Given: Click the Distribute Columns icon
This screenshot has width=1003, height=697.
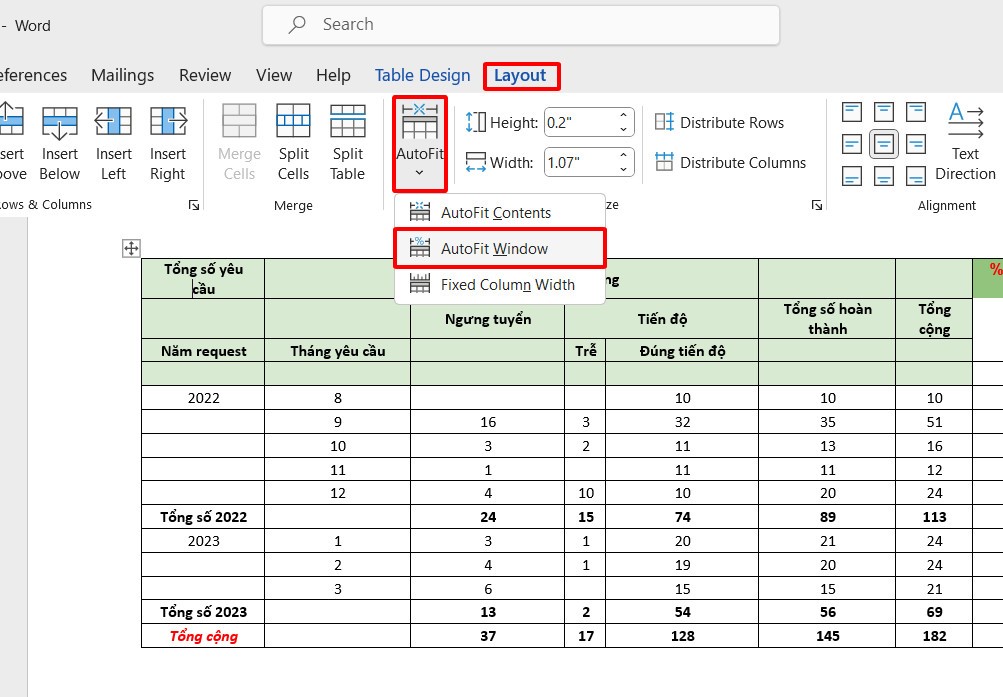Looking at the screenshot, I should click(x=664, y=162).
